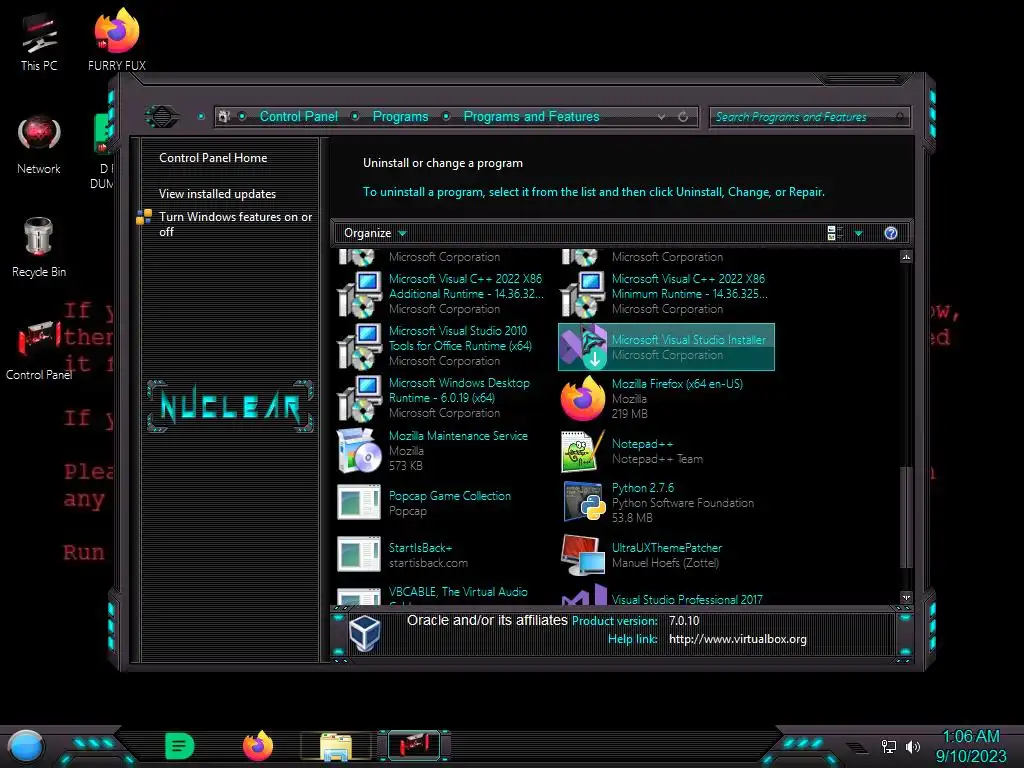1024x768 pixels.
Task: Open the green notes app in taskbar
Action: (179, 746)
